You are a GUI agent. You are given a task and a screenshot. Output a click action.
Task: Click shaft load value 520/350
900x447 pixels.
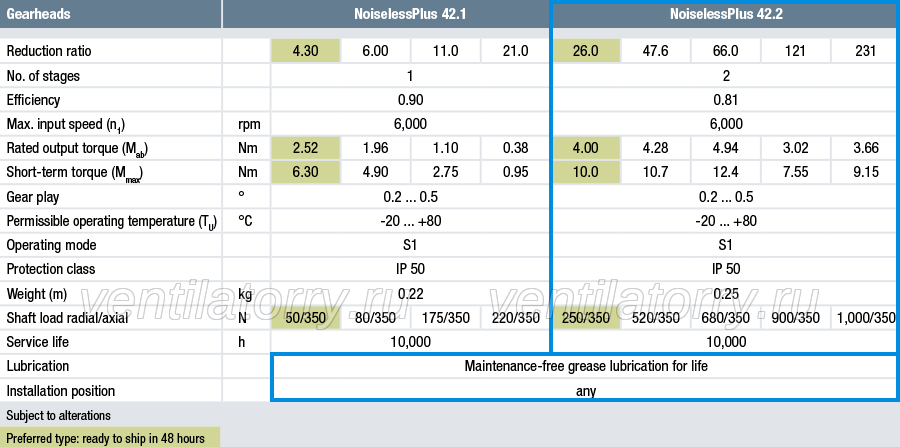tap(655, 318)
